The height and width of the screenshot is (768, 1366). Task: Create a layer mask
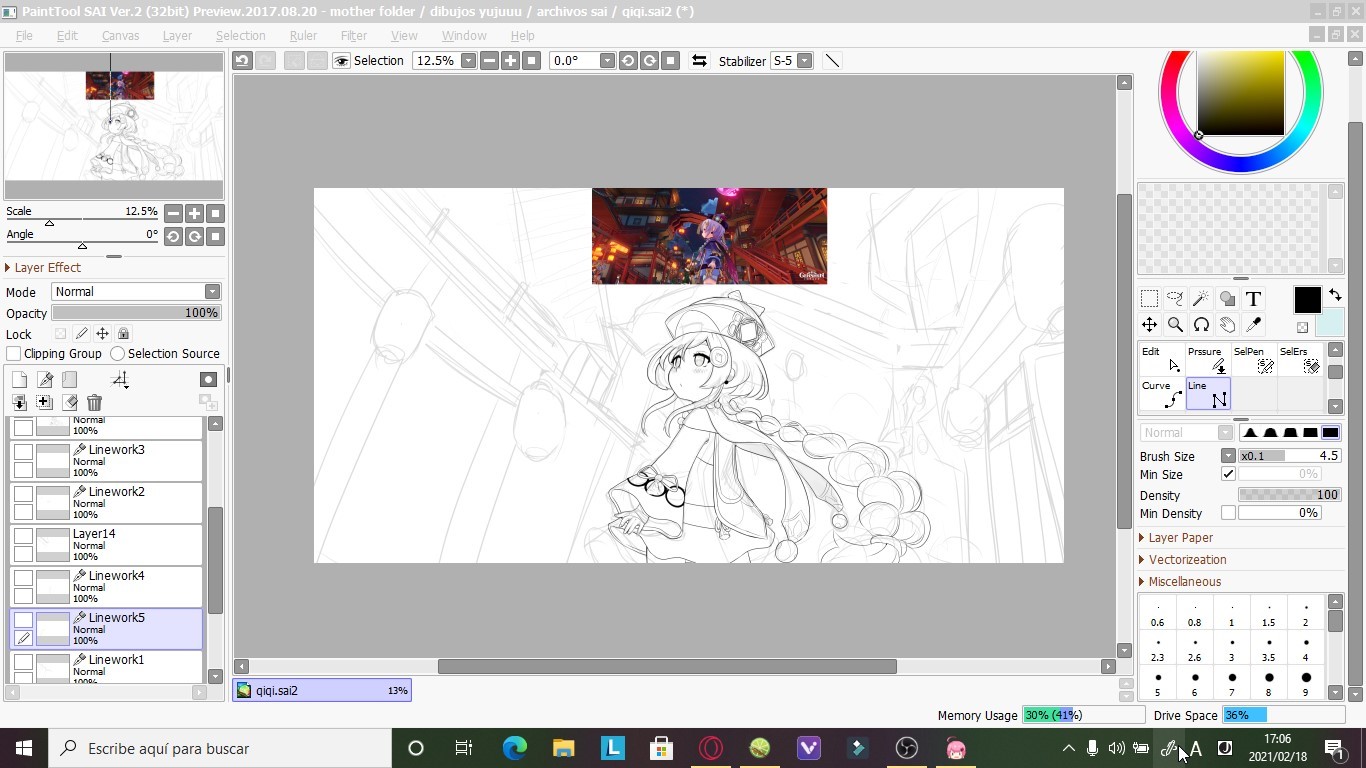(x=208, y=380)
